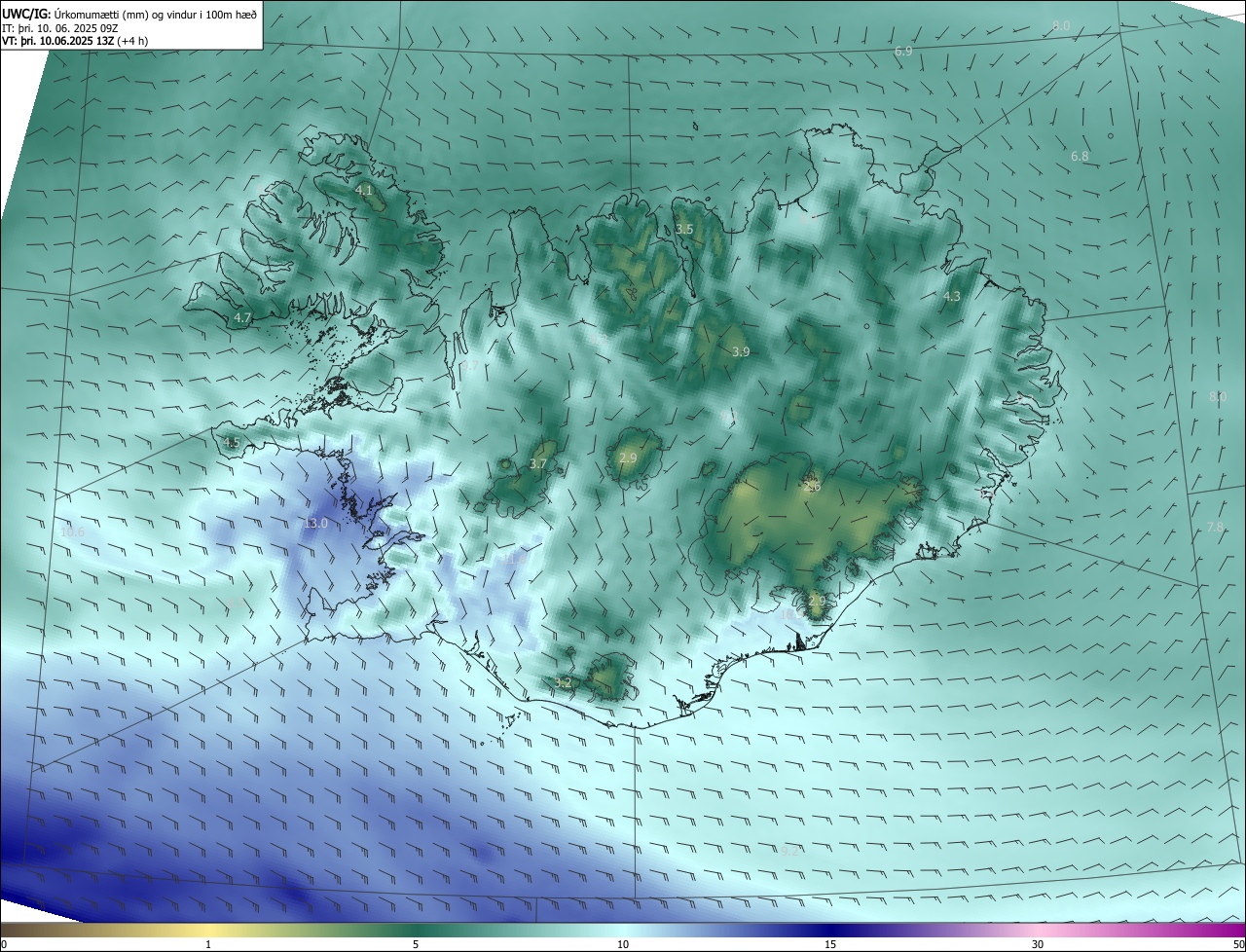
Task: Click the 'UWC/IG: Úrkomumætti (mm)' title line
Action: tap(129, 13)
